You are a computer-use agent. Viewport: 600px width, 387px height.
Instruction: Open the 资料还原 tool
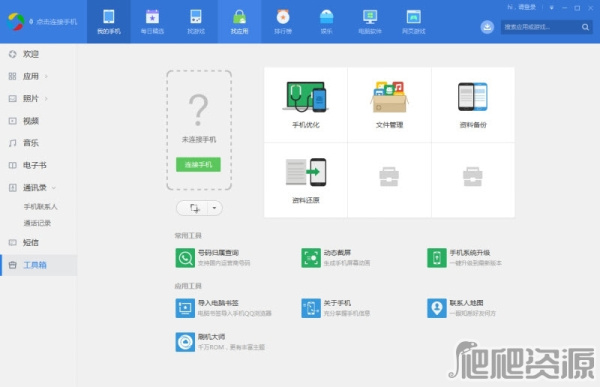pos(306,180)
